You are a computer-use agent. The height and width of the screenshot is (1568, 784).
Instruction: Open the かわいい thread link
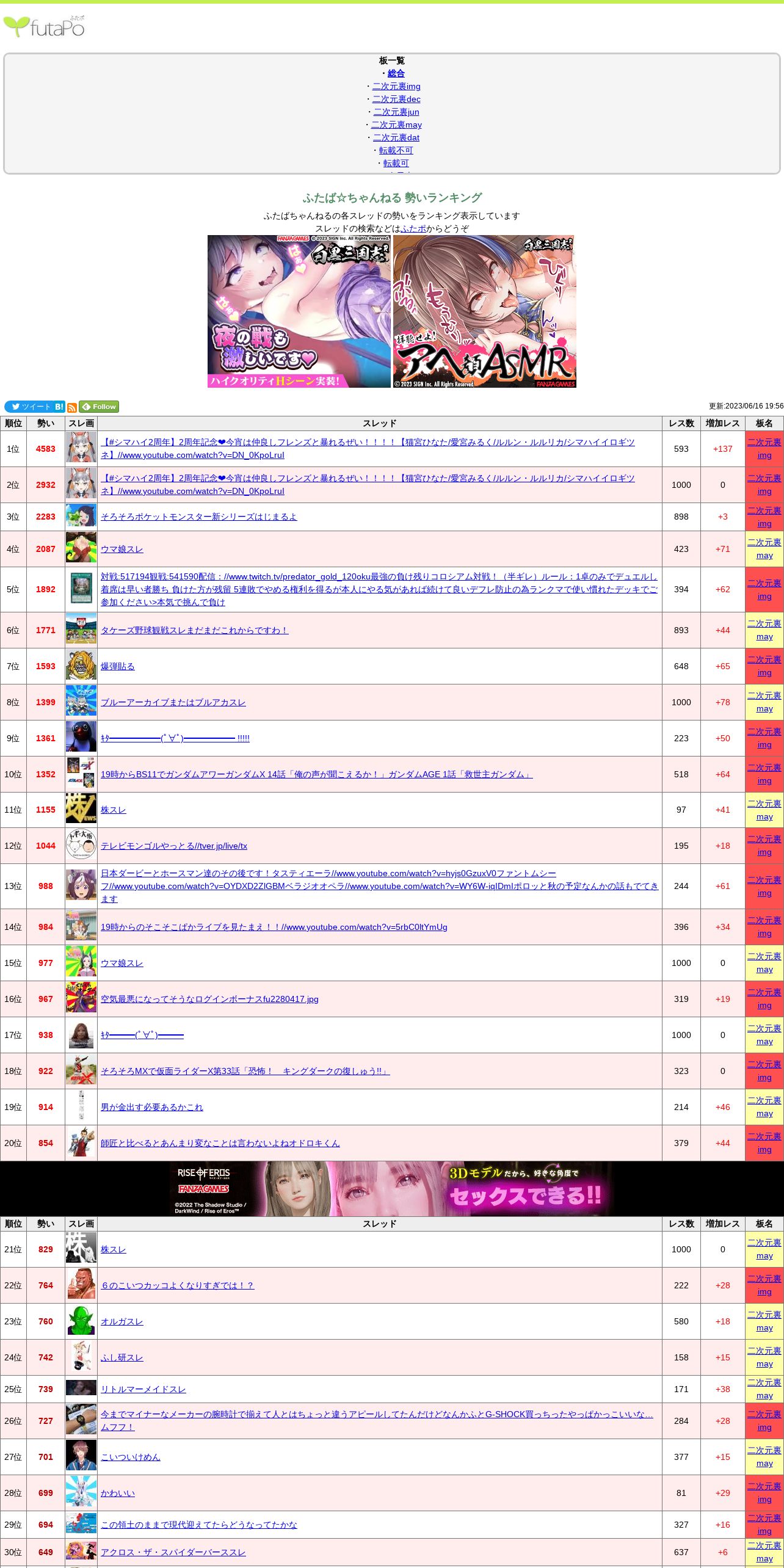click(118, 1493)
